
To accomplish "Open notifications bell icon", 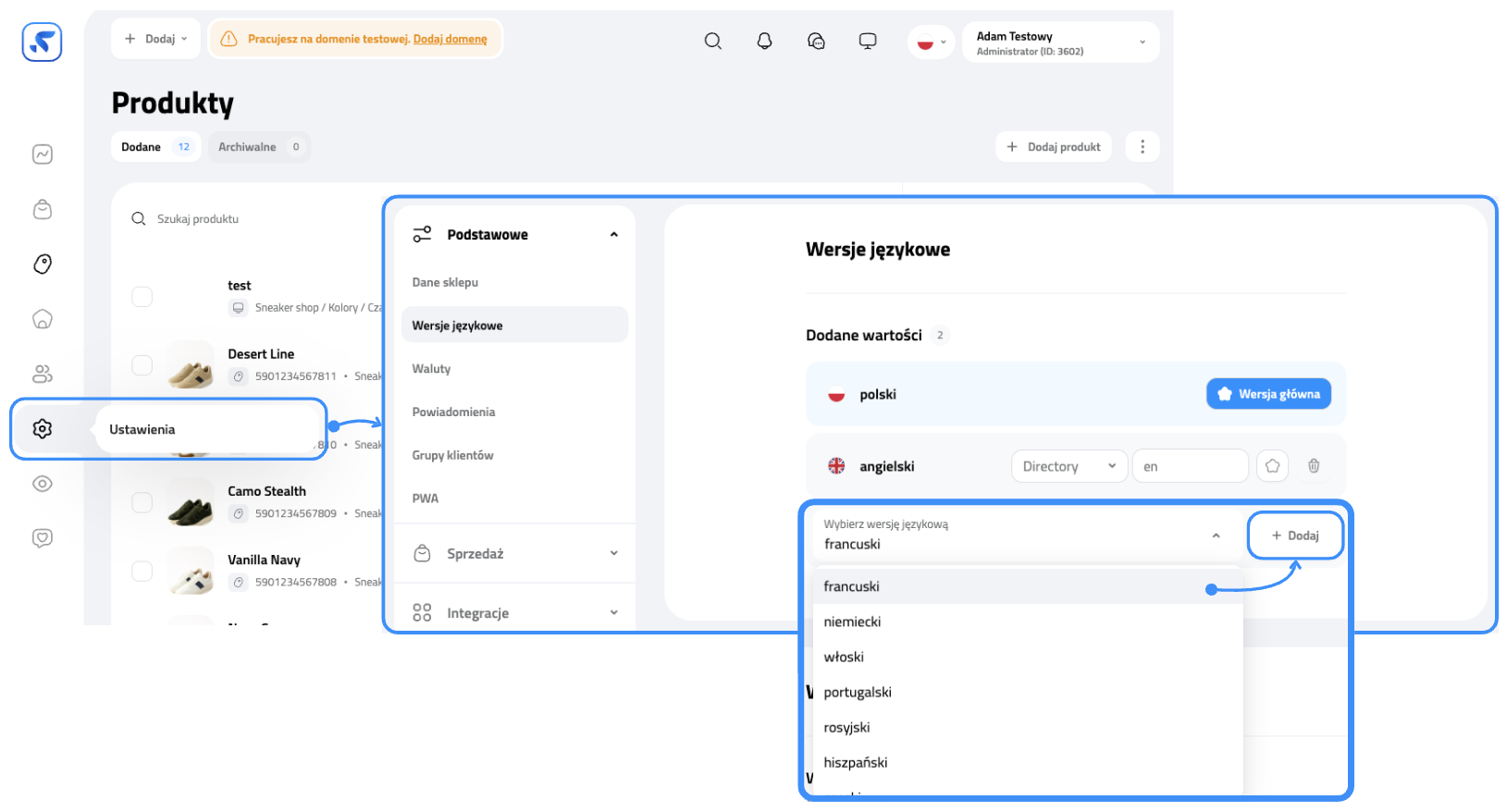I will tap(764, 41).
